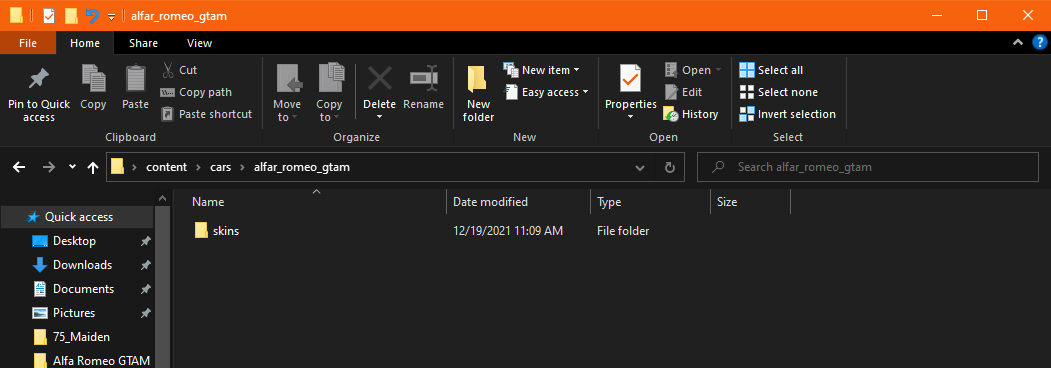Select the skins folder
The height and width of the screenshot is (368, 1051).
click(217, 231)
